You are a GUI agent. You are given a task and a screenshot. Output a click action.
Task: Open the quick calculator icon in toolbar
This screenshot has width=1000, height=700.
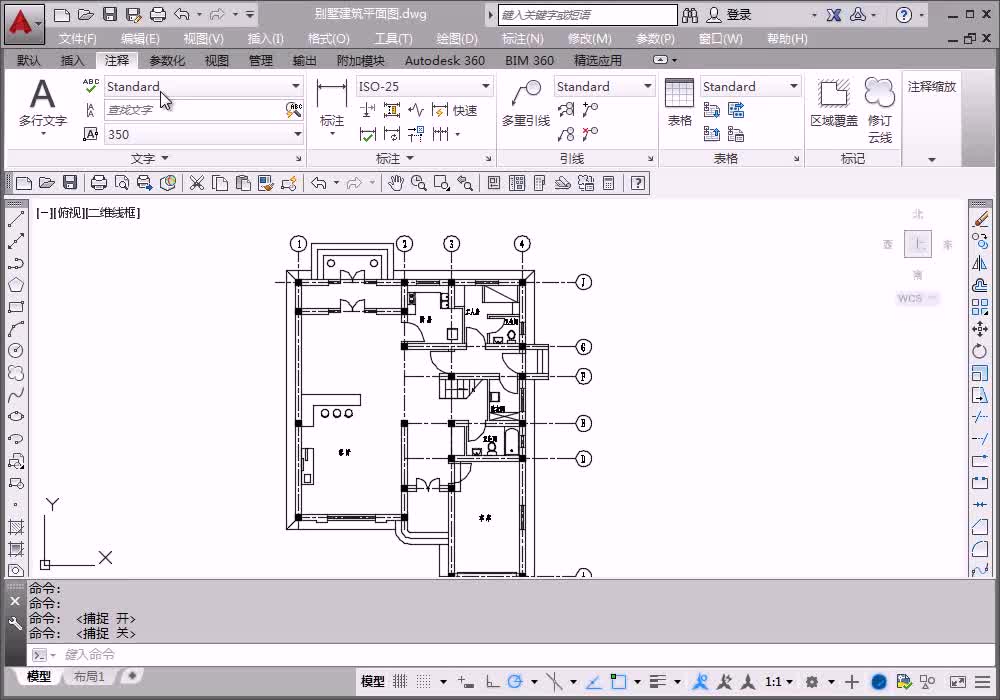pyautogui.click(x=610, y=183)
